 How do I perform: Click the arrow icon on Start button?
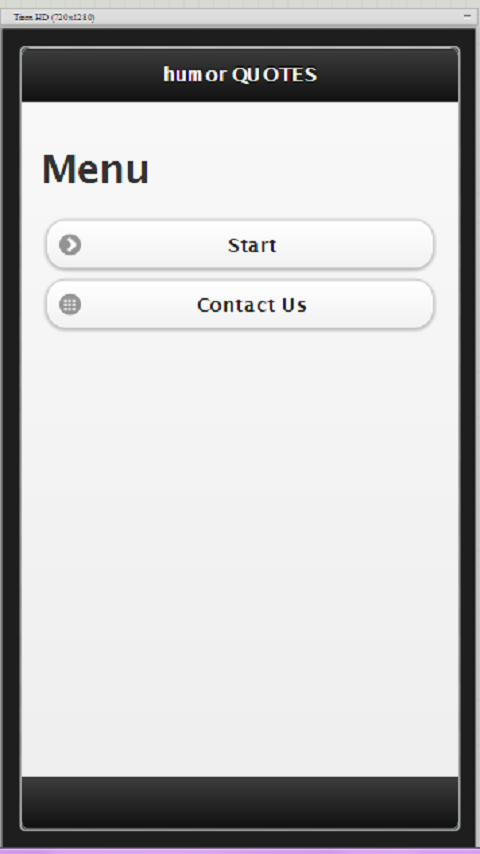point(70,245)
